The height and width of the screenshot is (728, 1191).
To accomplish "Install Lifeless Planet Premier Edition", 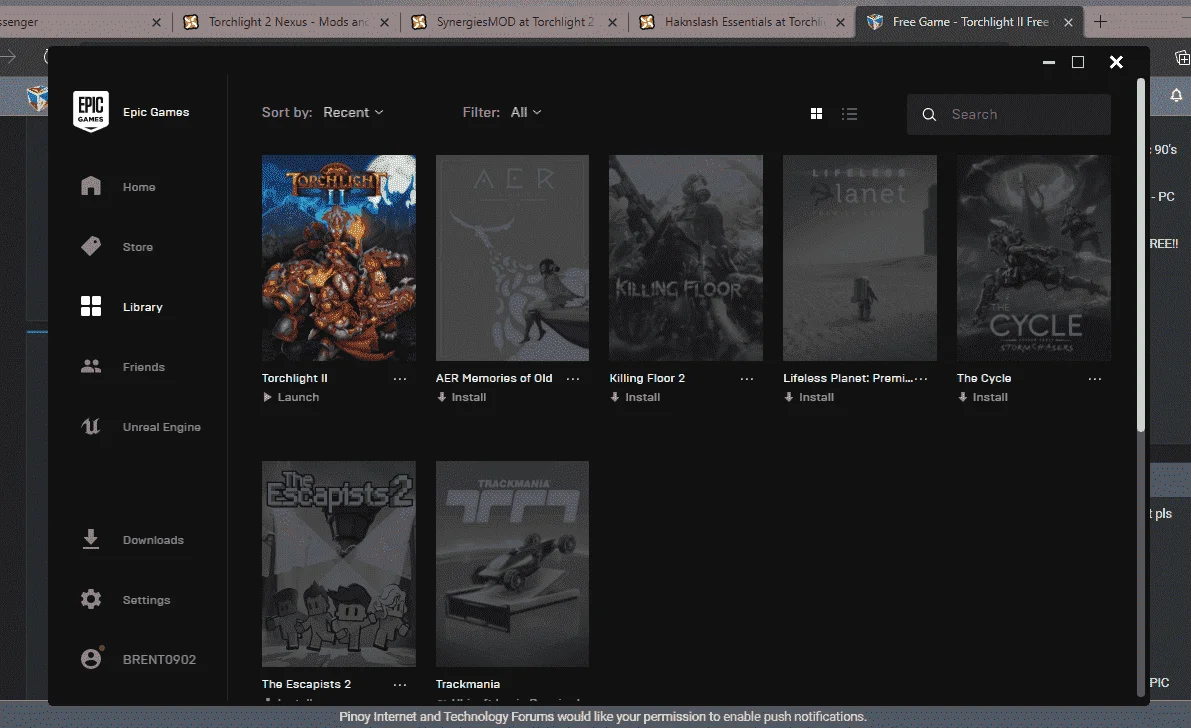I will click(x=810, y=397).
